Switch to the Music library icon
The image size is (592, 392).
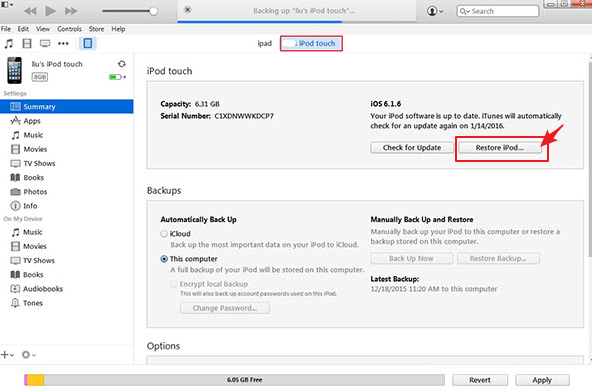coord(8,43)
